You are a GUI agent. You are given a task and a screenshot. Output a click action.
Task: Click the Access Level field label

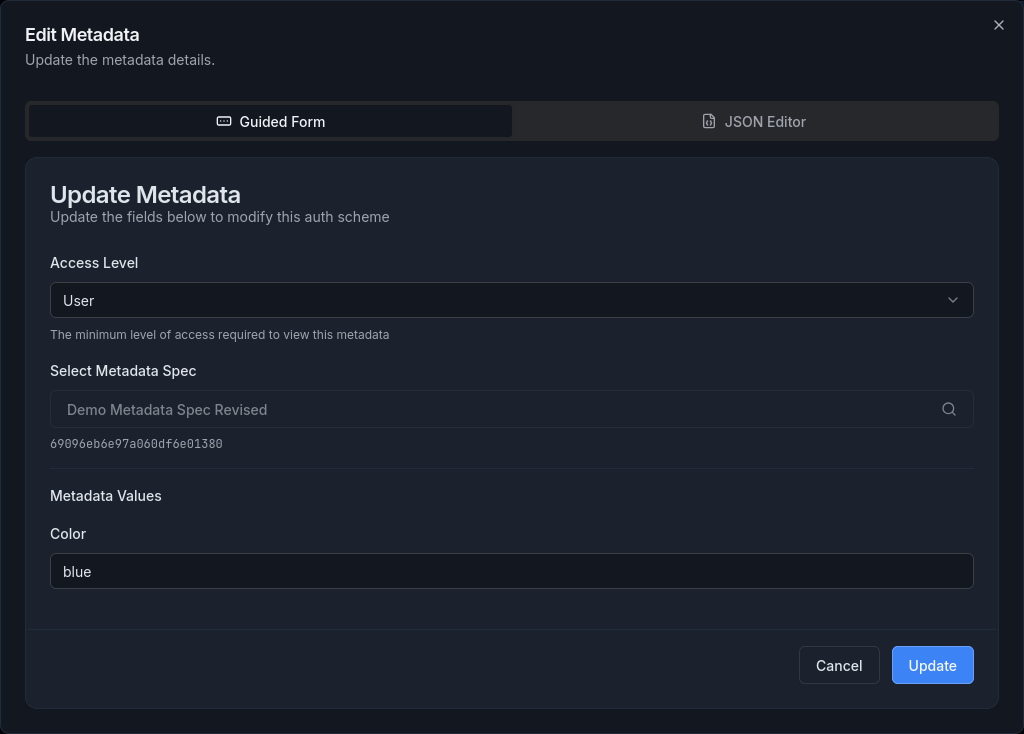pos(94,263)
